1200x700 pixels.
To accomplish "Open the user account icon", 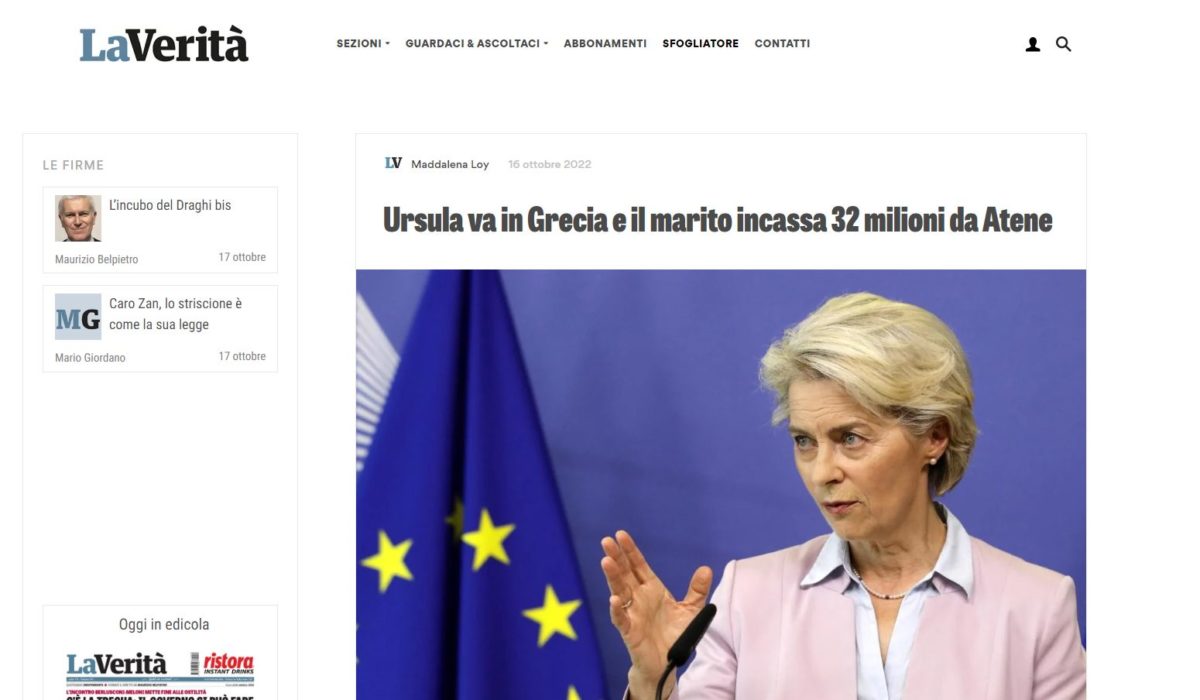I will [x=1033, y=44].
